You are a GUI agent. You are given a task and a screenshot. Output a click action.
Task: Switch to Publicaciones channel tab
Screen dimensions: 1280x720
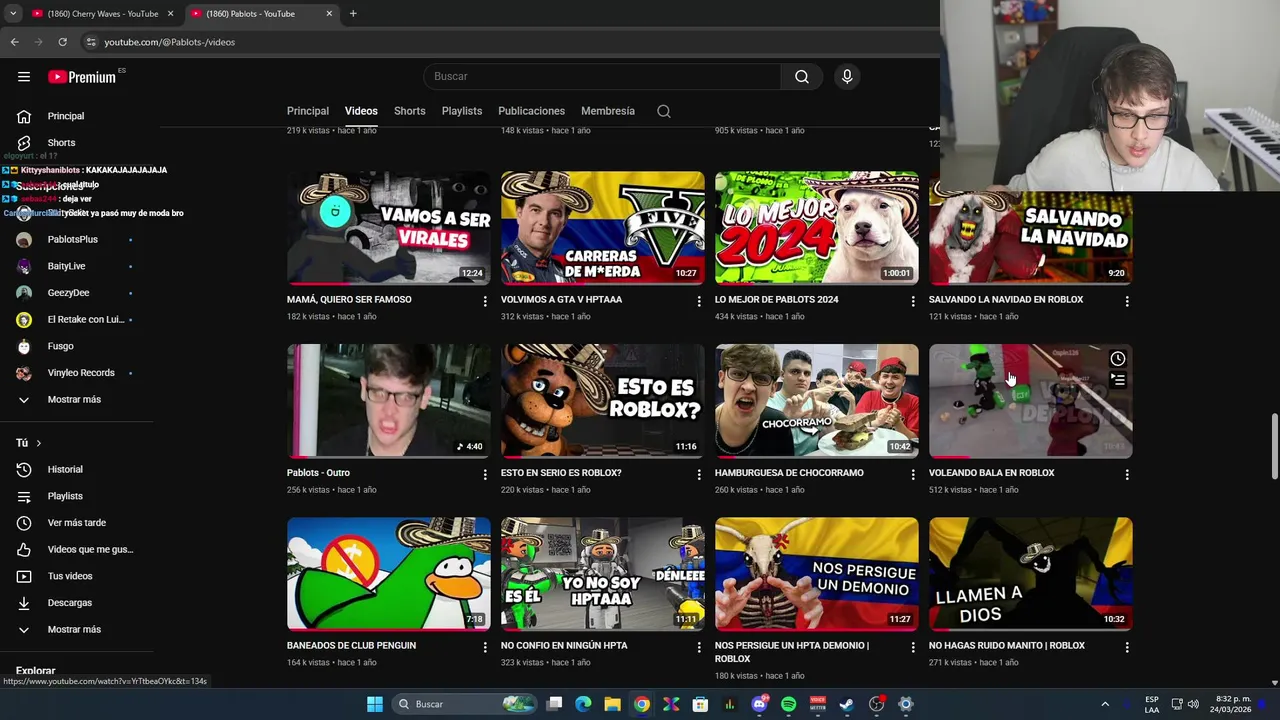pos(531,111)
